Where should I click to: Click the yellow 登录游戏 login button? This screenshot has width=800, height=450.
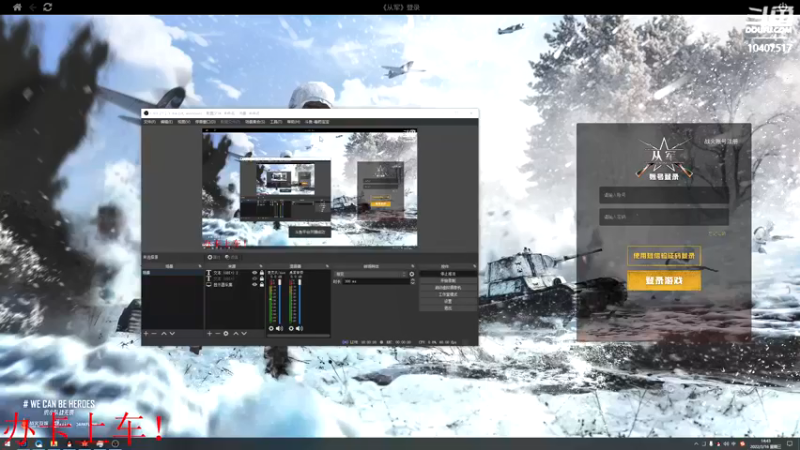(664, 281)
